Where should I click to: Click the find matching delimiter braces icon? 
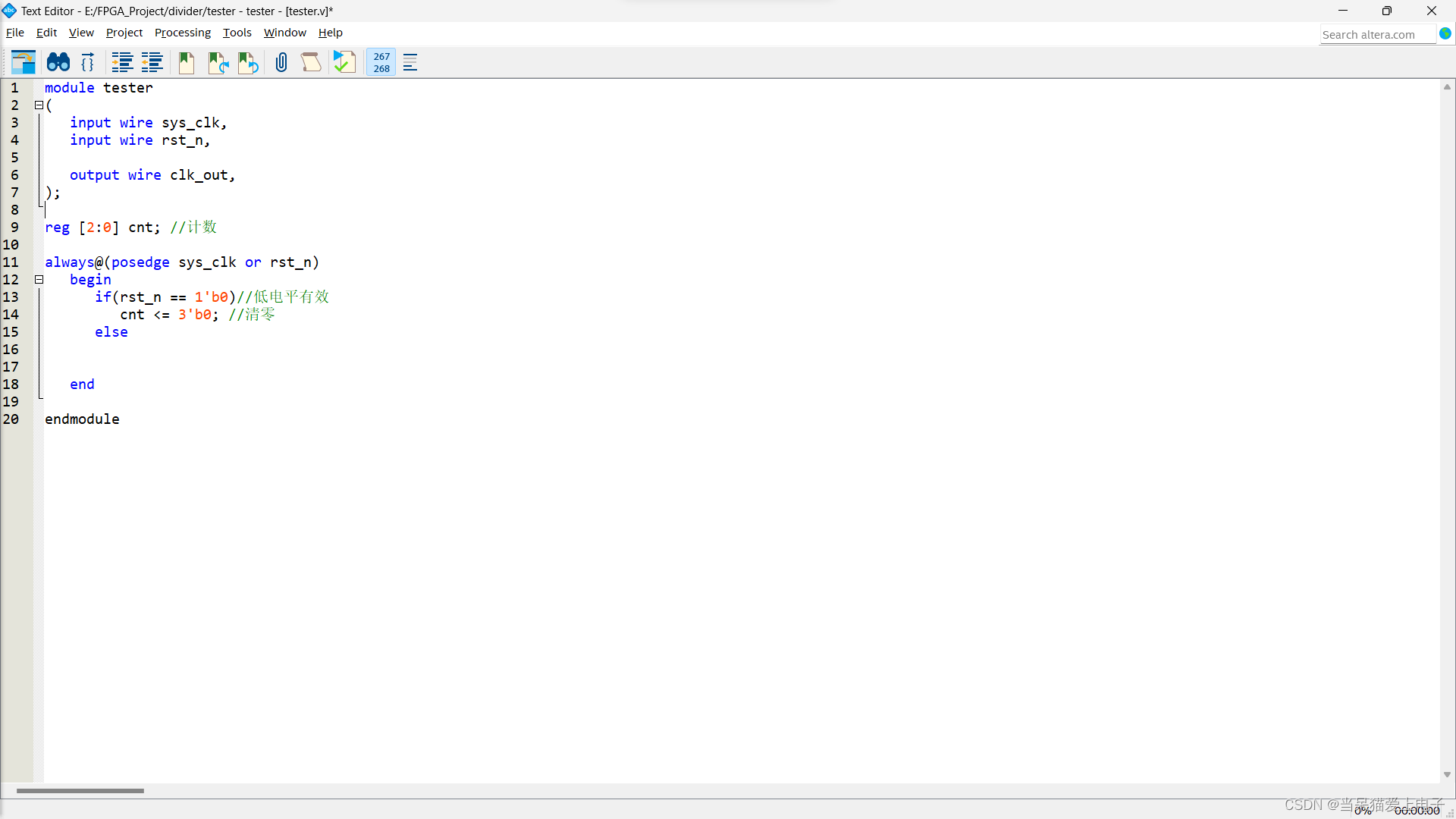pyautogui.click(x=88, y=62)
